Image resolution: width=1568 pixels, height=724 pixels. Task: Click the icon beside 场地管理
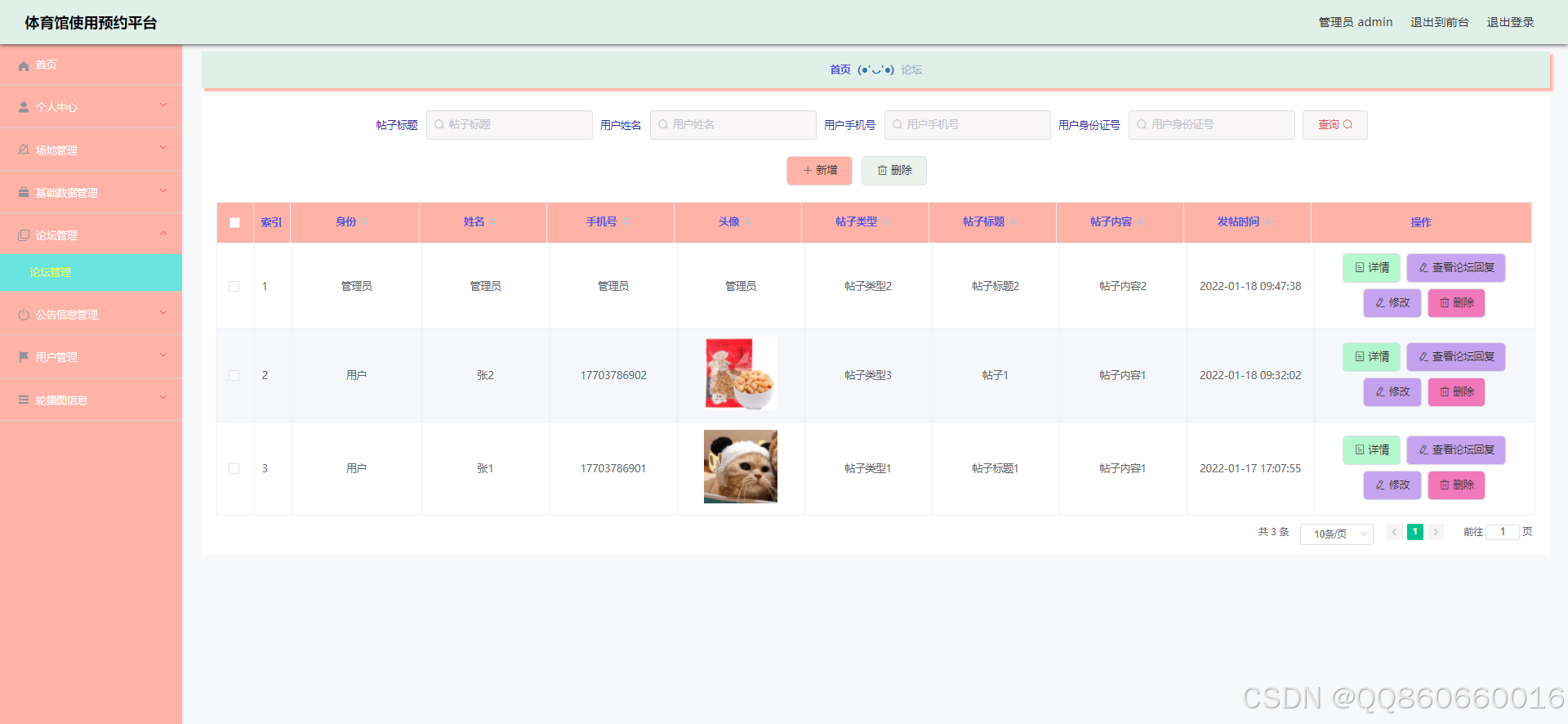click(24, 150)
